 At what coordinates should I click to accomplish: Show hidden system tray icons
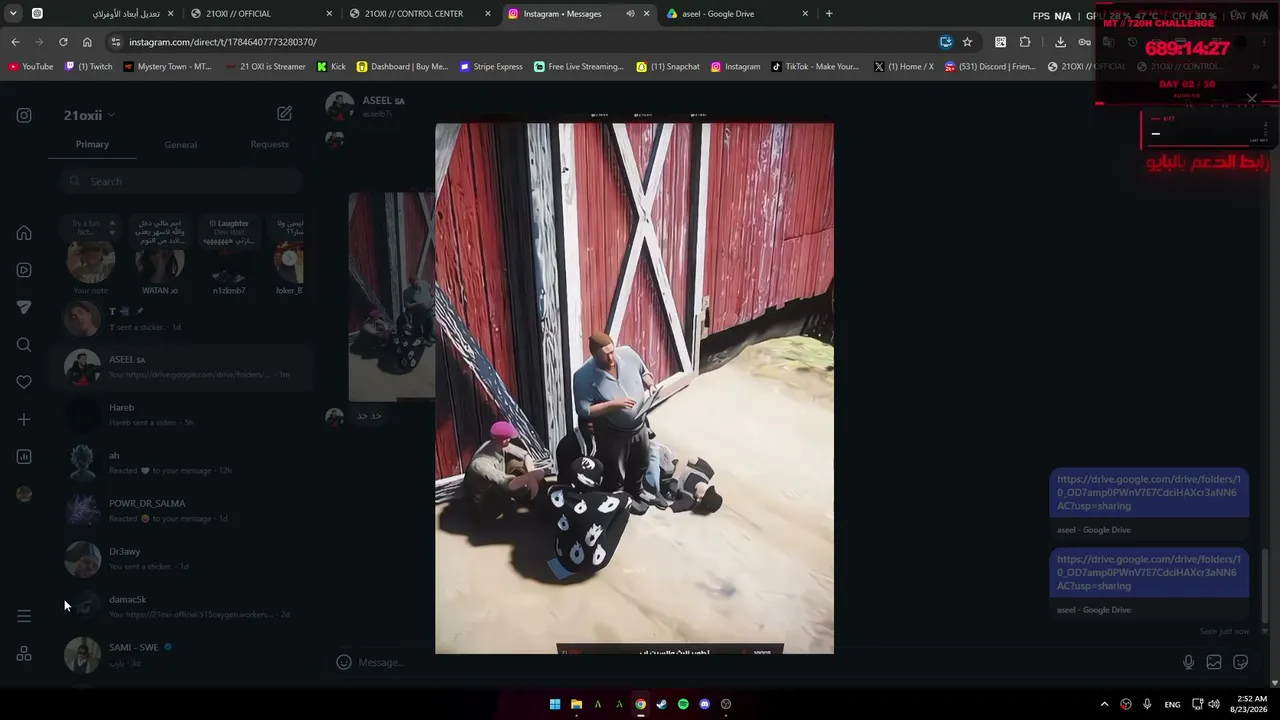coord(1104,704)
